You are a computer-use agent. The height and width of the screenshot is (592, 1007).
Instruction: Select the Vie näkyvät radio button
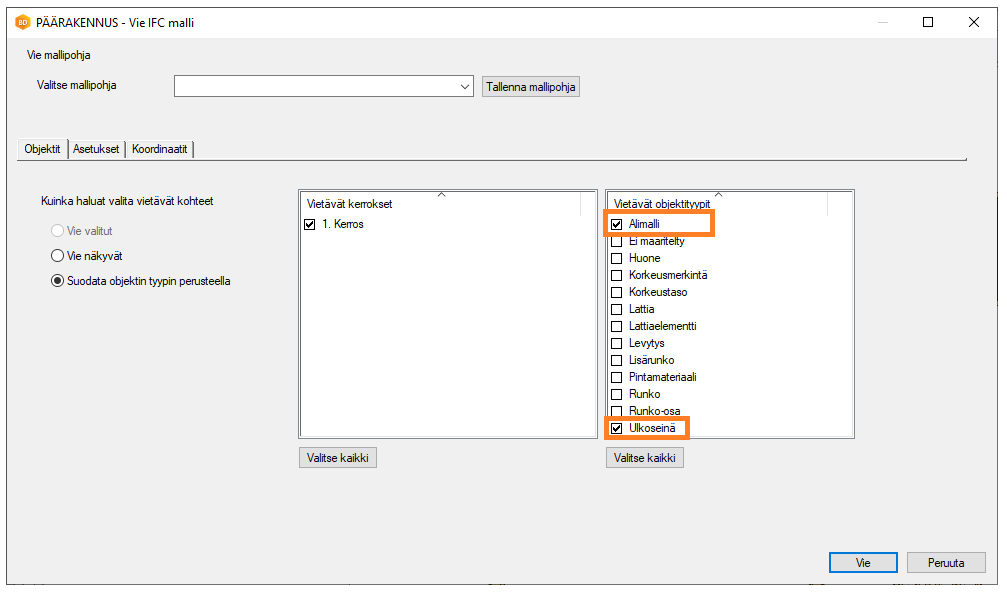[x=58, y=256]
